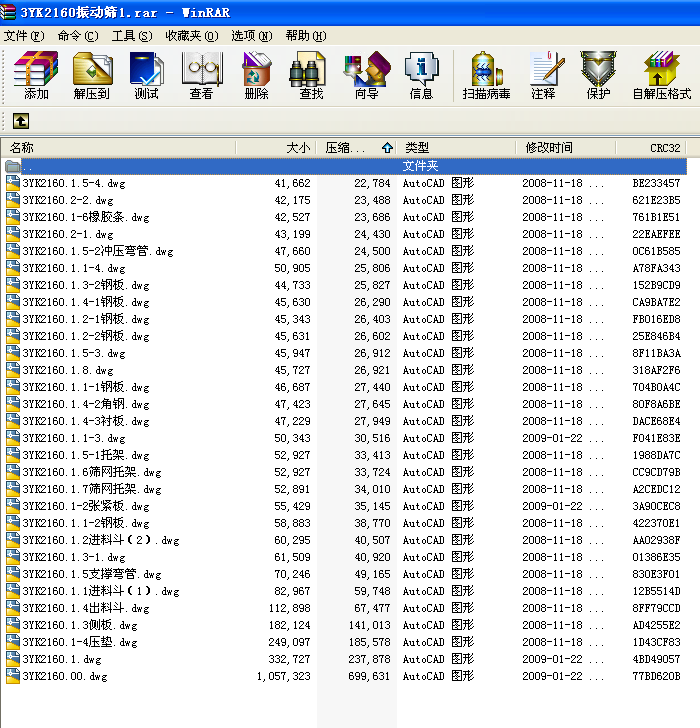Image resolution: width=700 pixels, height=728 pixels.
Task: Click the file icon of 3YK2160.1.3-1.dwg
Action: coord(13,557)
